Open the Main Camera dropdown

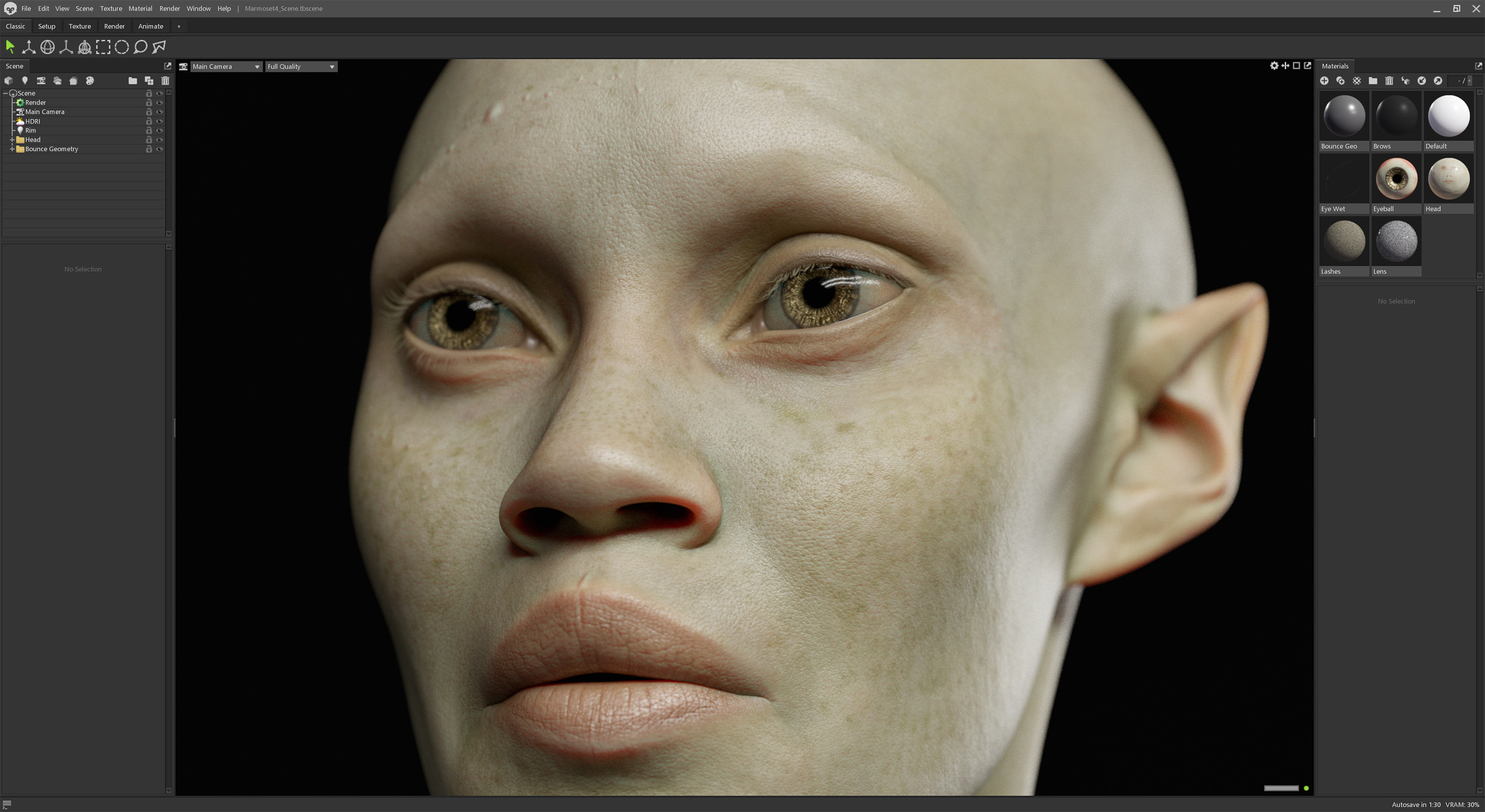(226, 66)
